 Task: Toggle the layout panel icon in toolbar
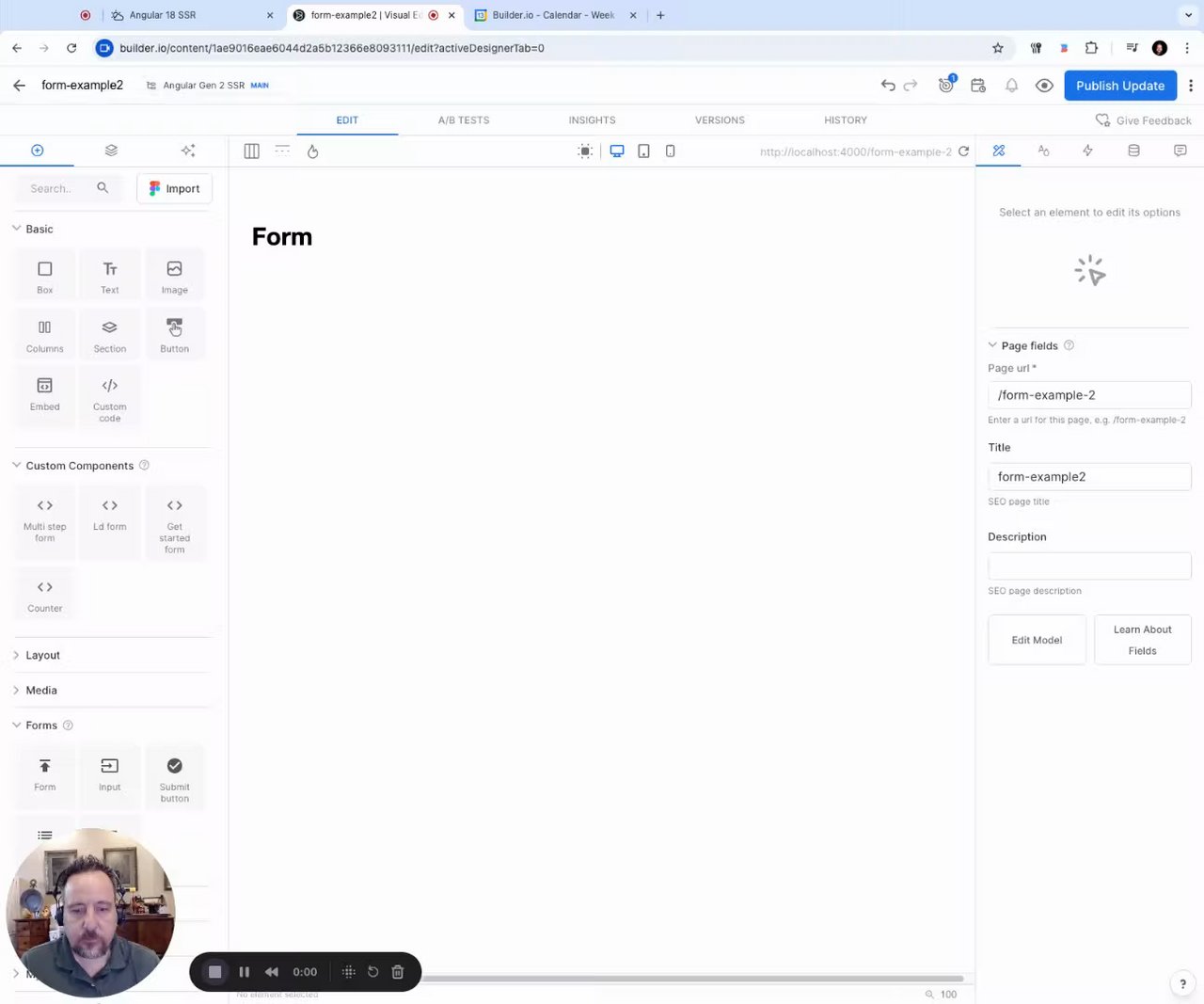click(251, 151)
